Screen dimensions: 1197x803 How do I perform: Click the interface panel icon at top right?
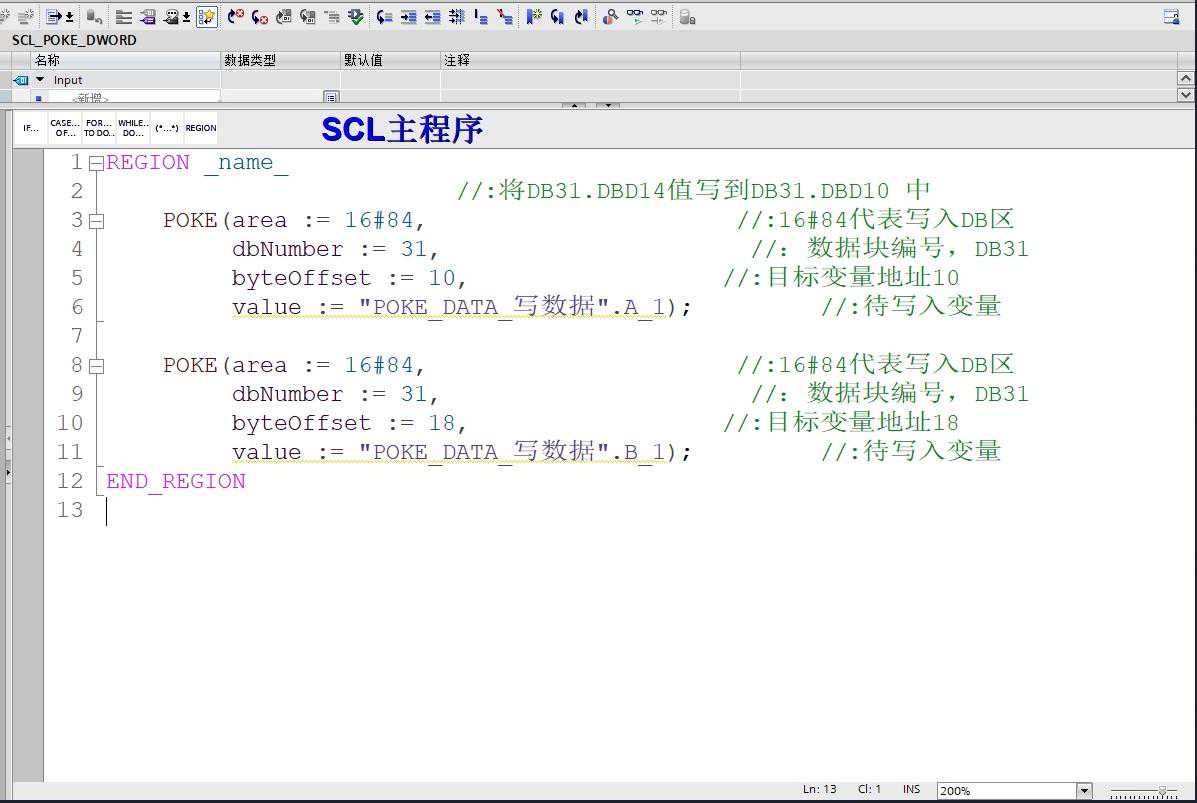tap(1171, 17)
